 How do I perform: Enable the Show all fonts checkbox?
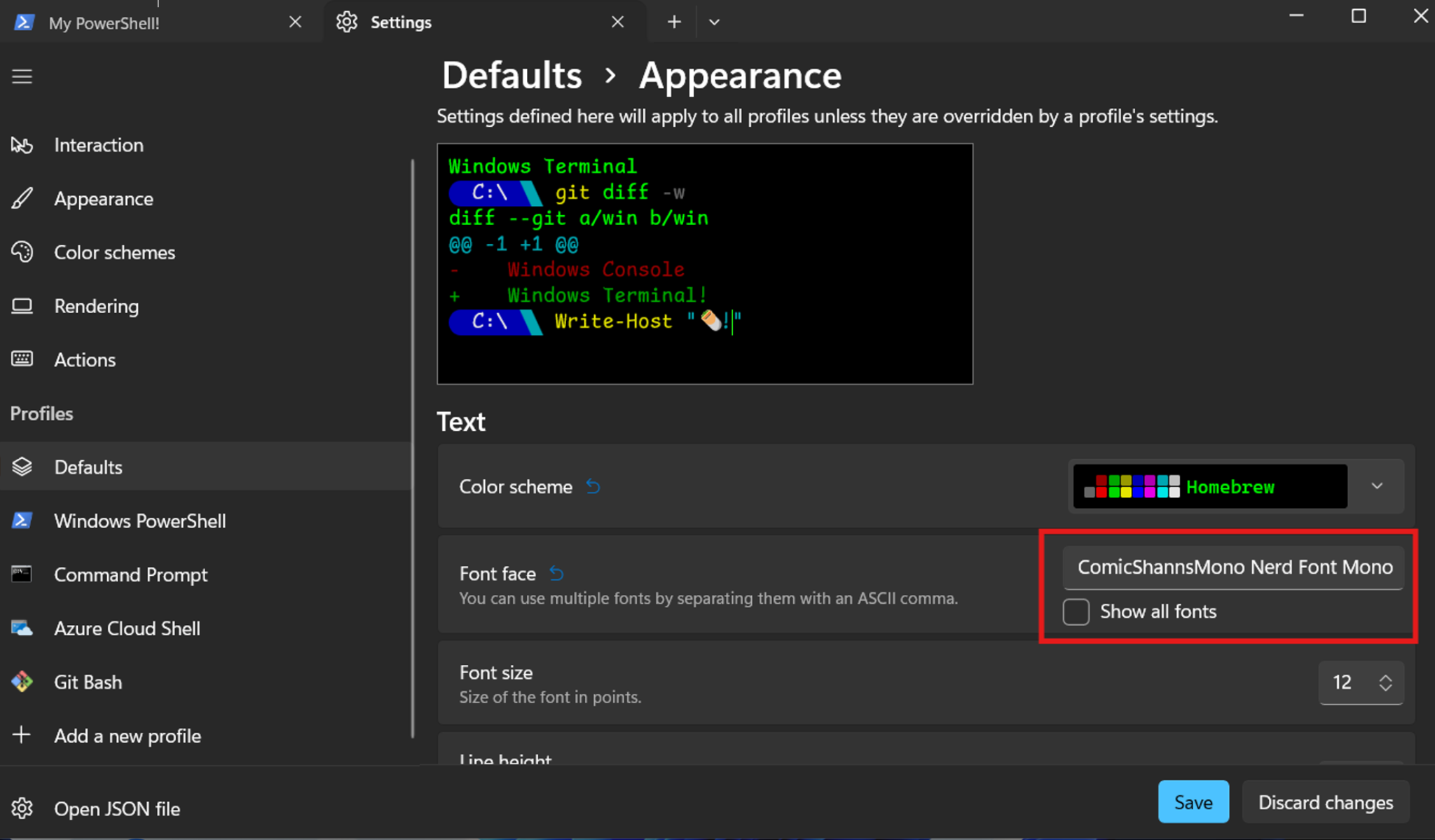point(1076,612)
